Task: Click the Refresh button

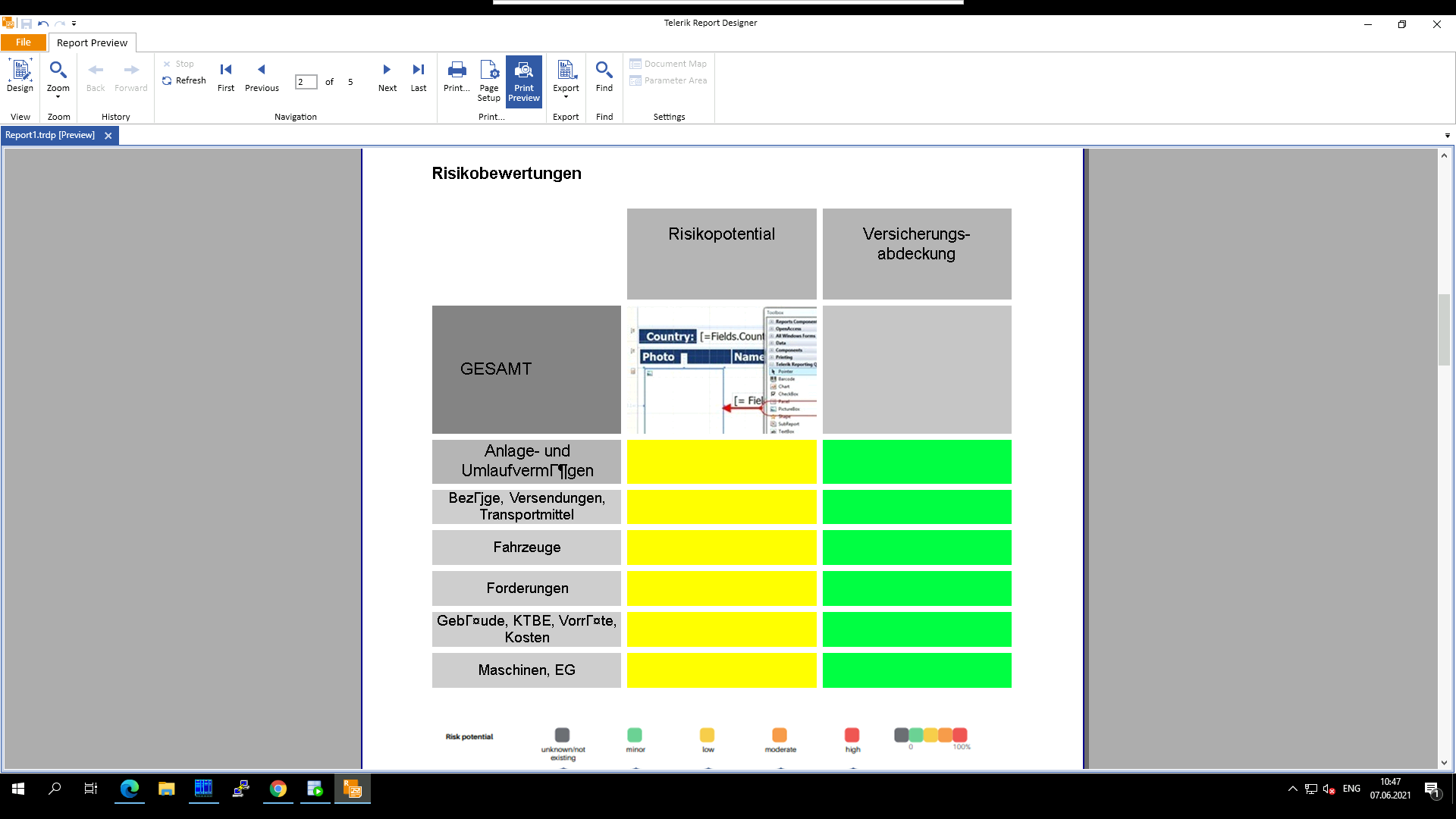Action: (184, 80)
